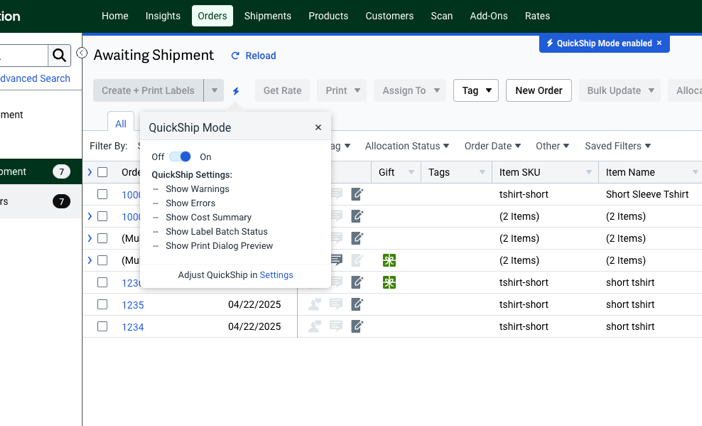Open the Scan menu
The image size is (702, 426).
442,16
